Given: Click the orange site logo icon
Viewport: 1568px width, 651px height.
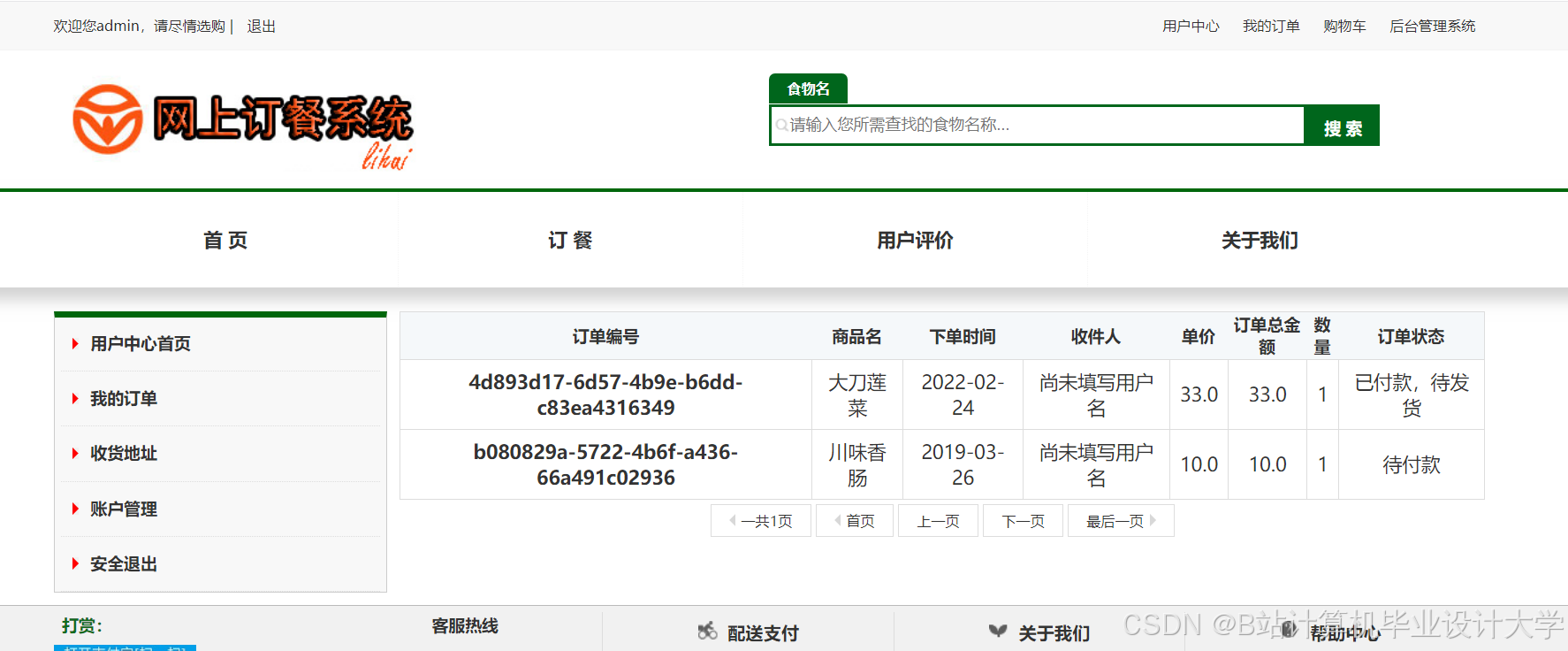Looking at the screenshot, I should point(107,119).
